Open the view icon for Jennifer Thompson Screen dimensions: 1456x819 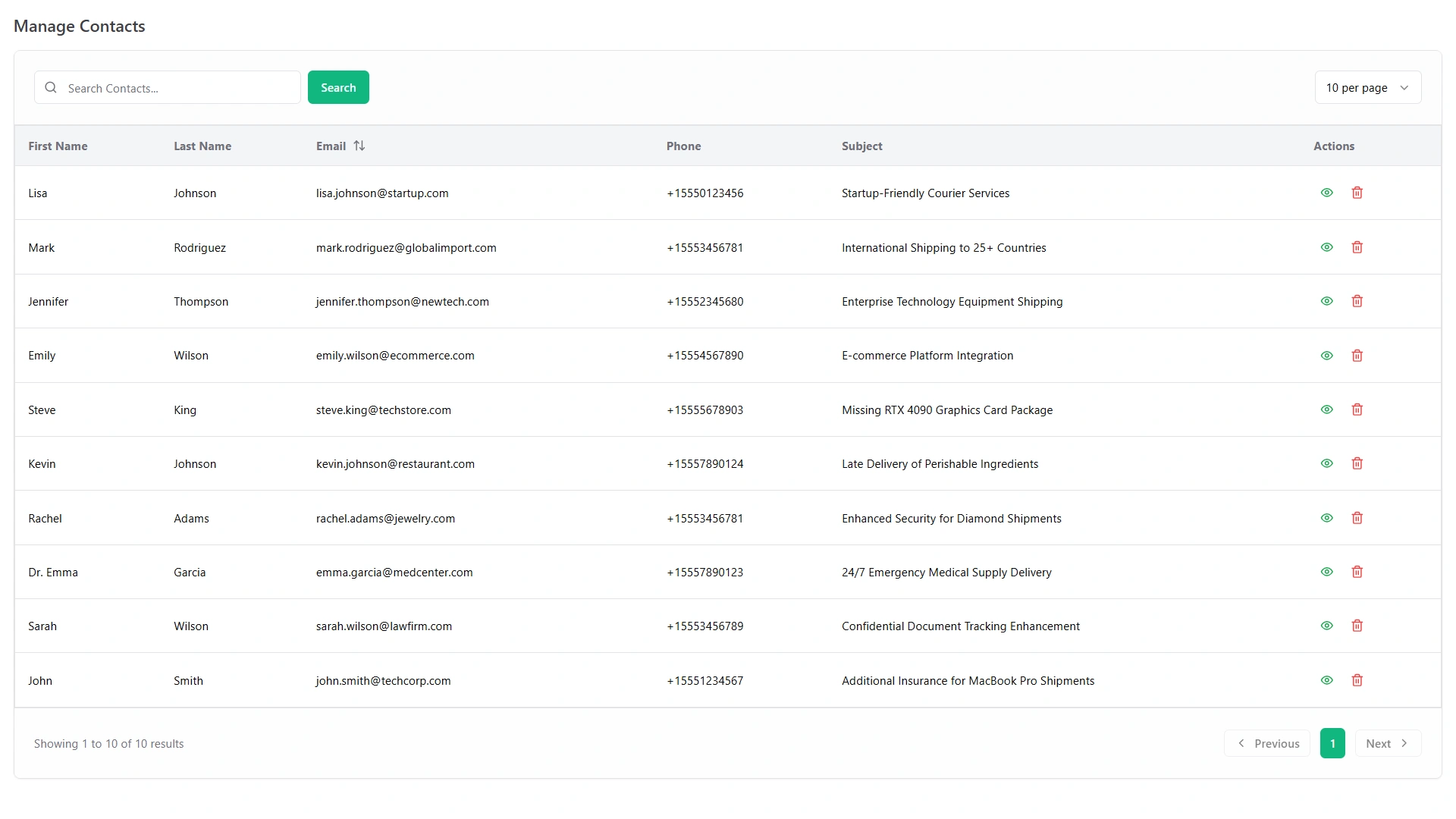pyautogui.click(x=1326, y=301)
